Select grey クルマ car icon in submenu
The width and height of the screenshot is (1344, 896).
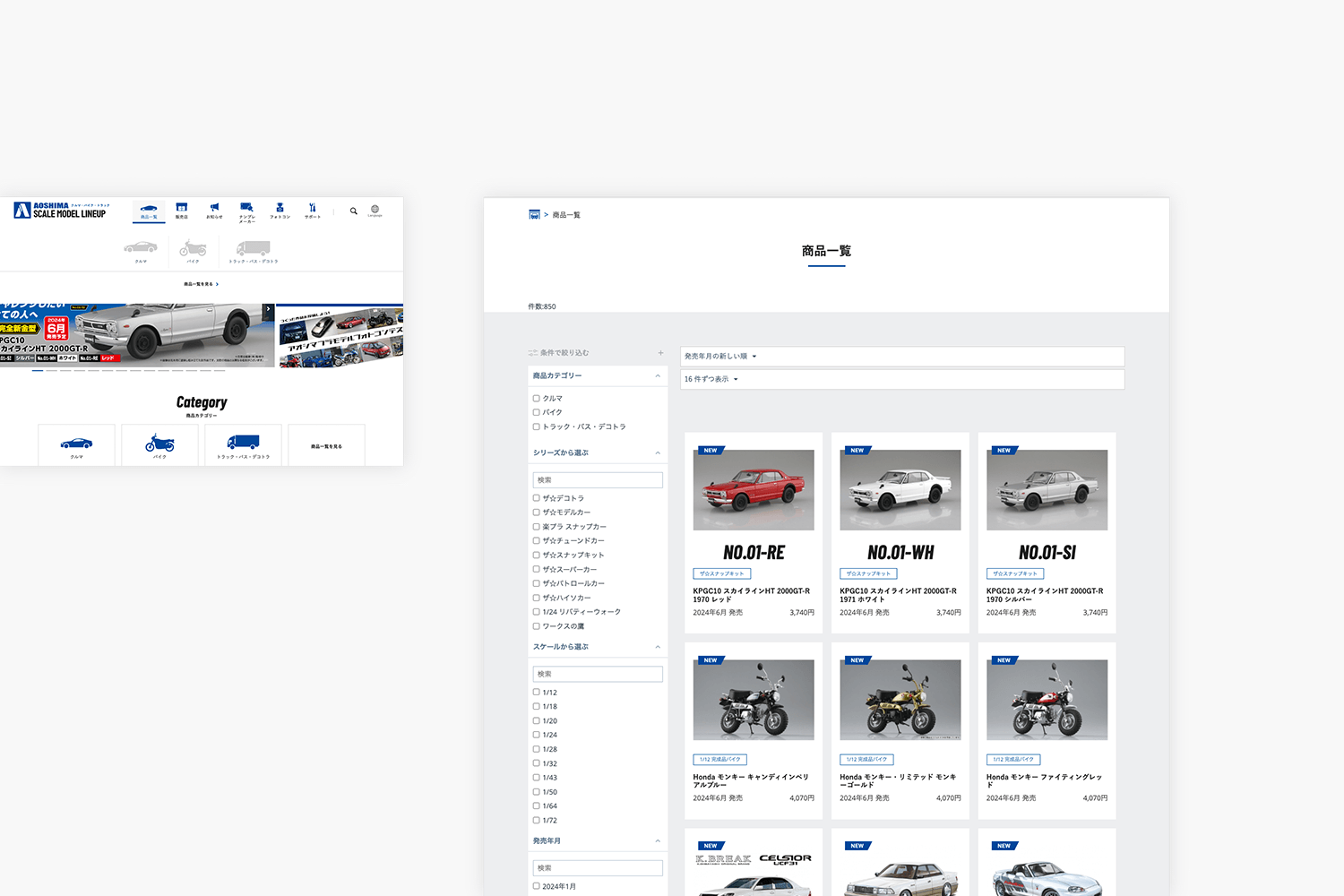pyautogui.click(x=141, y=247)
